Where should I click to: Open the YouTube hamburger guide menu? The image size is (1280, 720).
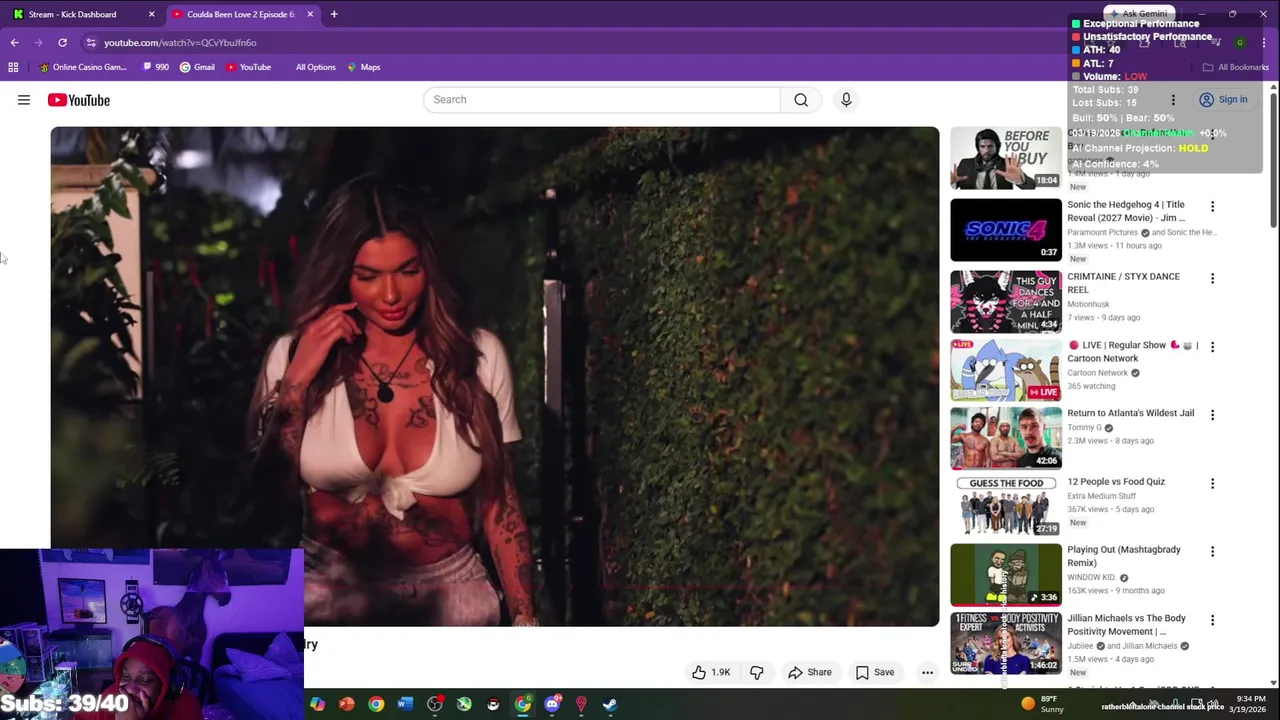tap(24, 100)
